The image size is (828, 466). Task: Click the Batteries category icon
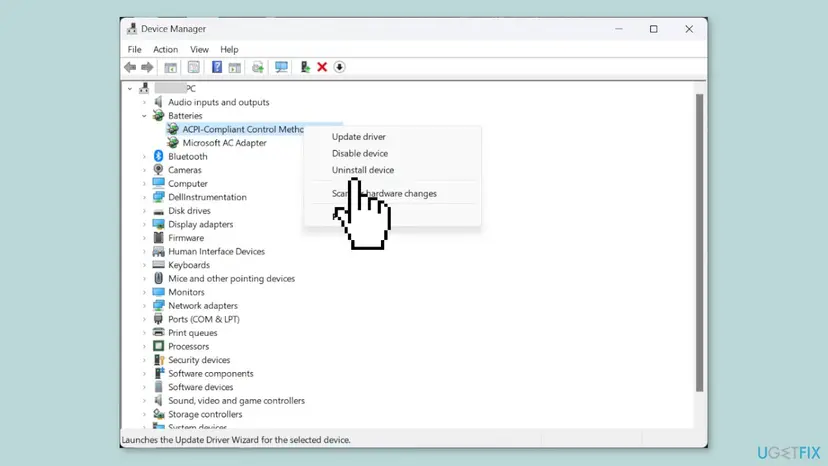158,115
